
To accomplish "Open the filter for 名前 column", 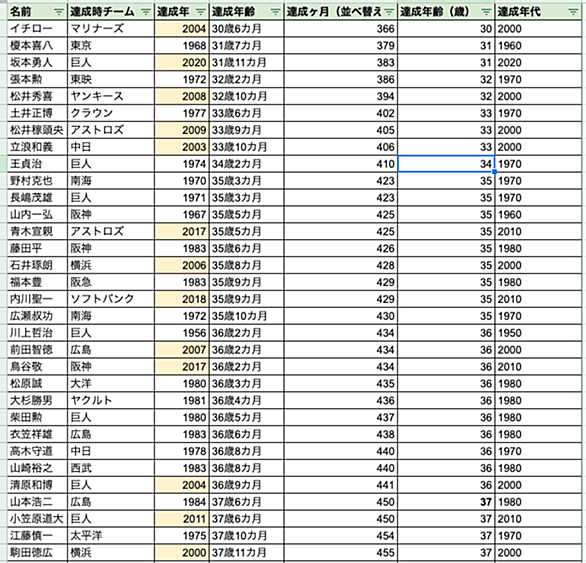I will tap(59, 12).
